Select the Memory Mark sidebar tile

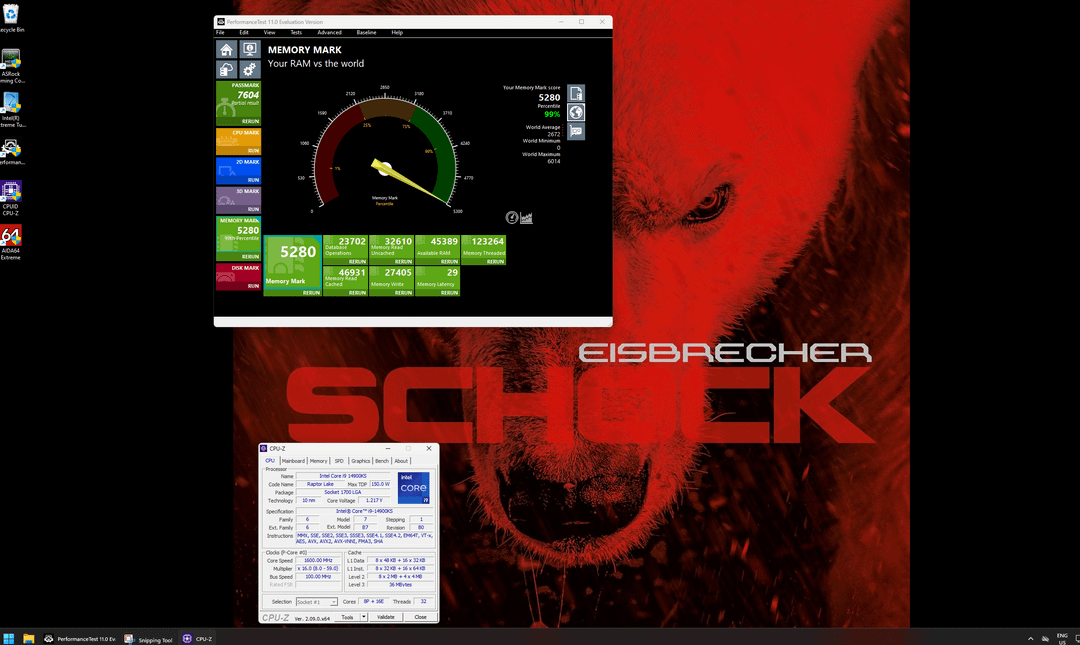pos(238,238)
